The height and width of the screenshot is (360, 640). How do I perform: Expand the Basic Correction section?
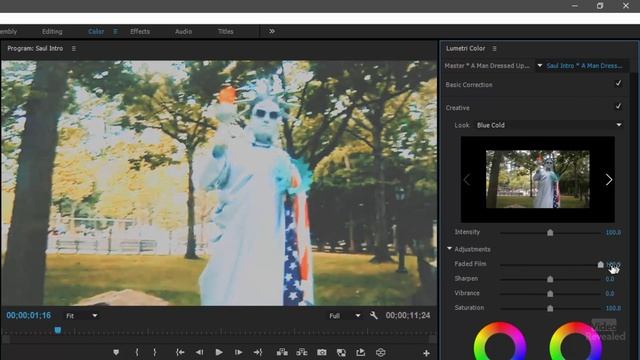(469, 85)
